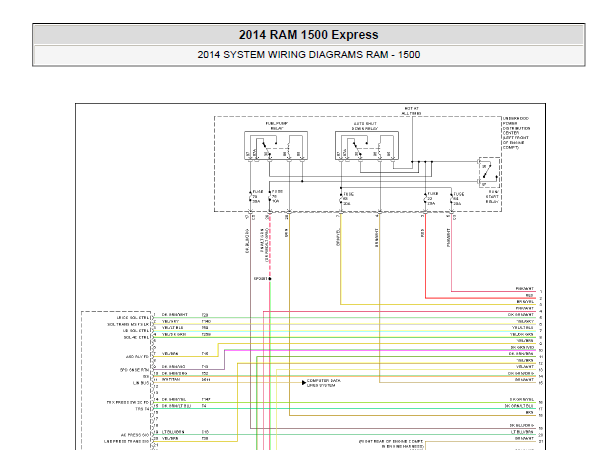This screenshot has width=601, height=450.
Task: Click the splice dot on the dashed pink wire
Action: pyautogui.click(x=270, y=279)
